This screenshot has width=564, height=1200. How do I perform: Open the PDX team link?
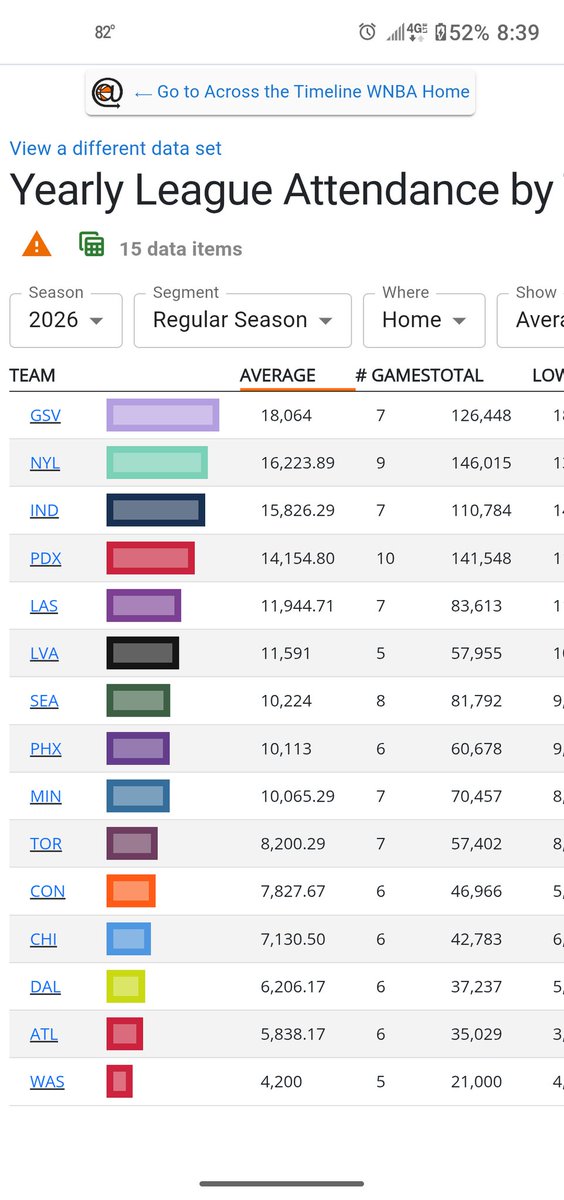(x=45, y=558)
